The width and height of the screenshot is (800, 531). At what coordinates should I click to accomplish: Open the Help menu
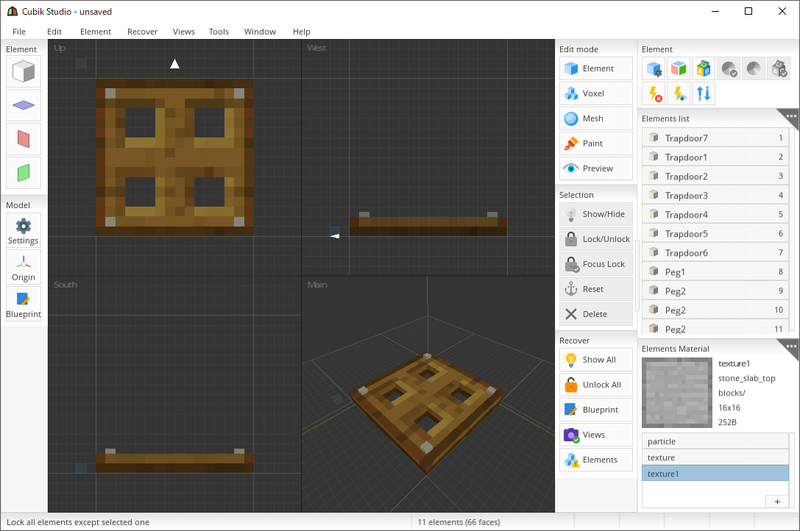(302, 32)
